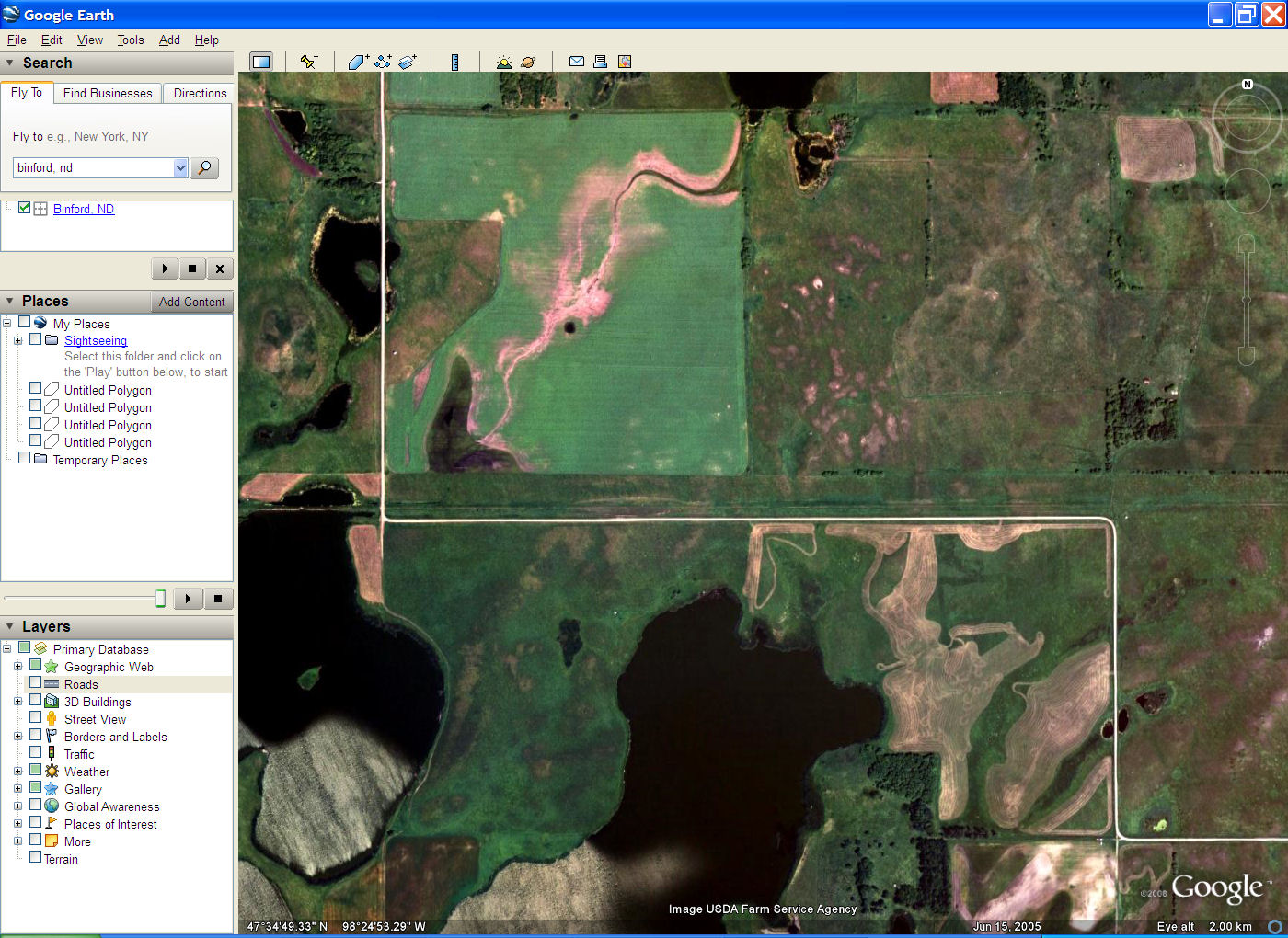Adjust the Places opacity slider handle
This screenshot has width=1288, height=938.
coord(160,599)
